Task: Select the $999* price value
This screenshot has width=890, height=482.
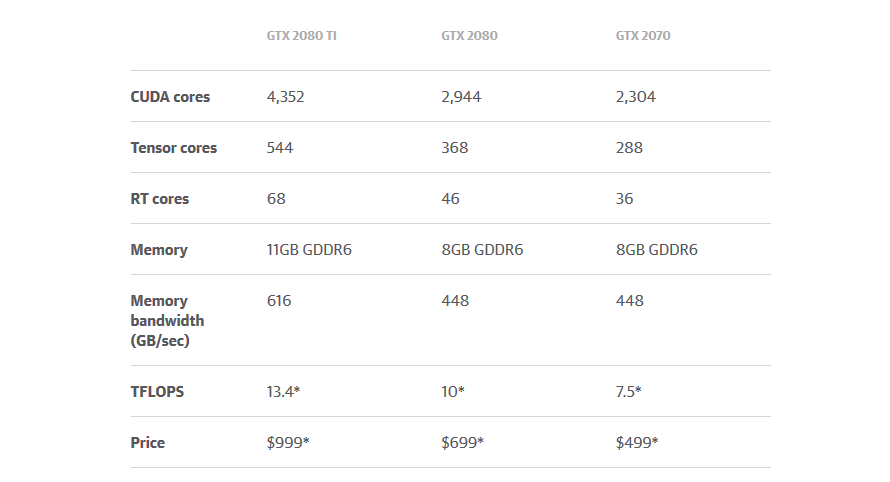Action: [x=288, y=443]
